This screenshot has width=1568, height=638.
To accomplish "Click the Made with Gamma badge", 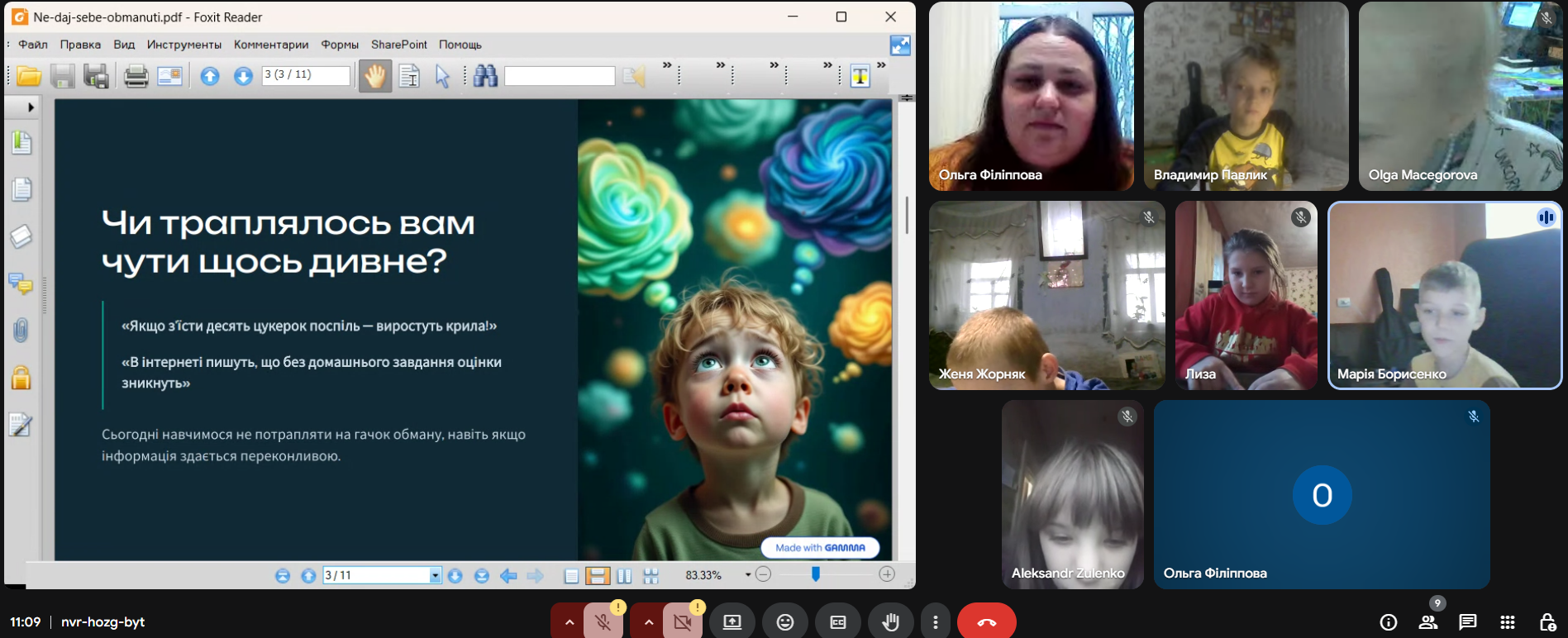I will coord(819,547).
